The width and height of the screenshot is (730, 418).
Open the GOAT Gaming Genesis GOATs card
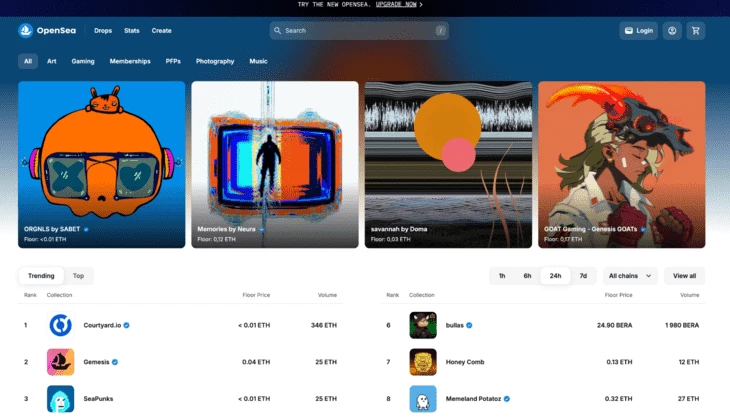(x=622, y=165)
